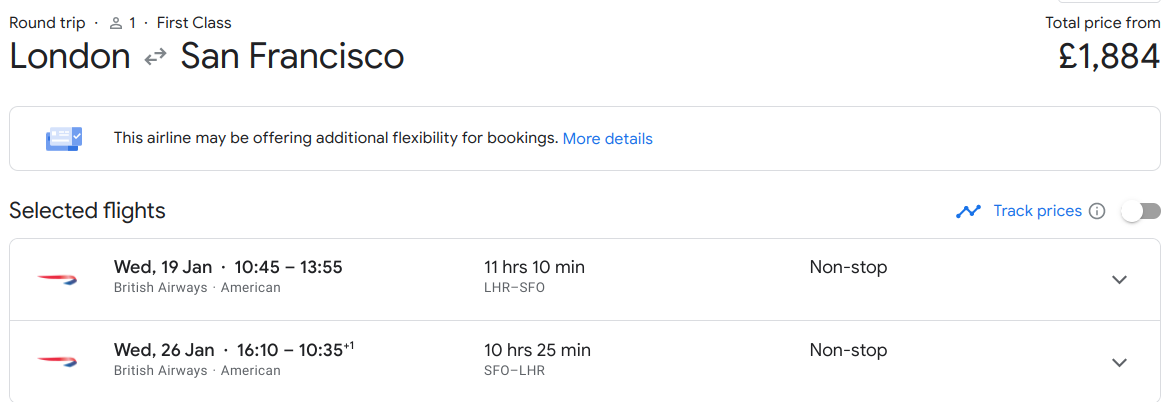Select the 10:45 – 13:55 departure time text
This screenshot has width=1165, height=402.
tap(288, 267)
